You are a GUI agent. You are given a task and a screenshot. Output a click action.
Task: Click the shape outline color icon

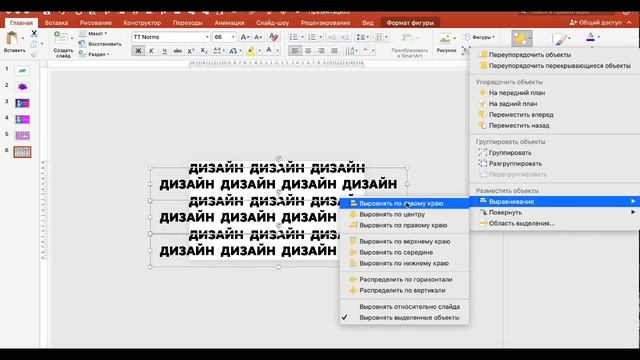(x=590, y=38)
